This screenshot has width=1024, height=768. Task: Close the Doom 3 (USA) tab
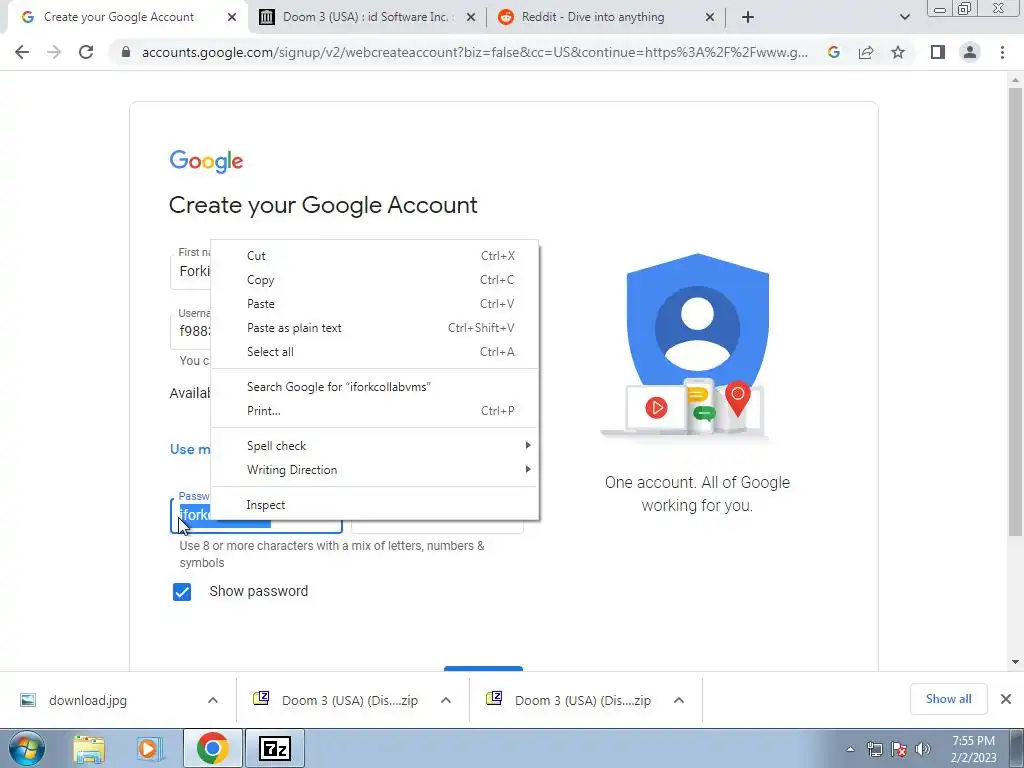pyautogui.click(x=471, y=17)
